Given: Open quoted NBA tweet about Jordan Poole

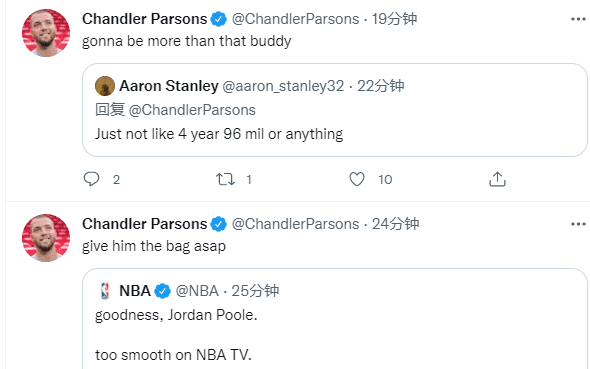Looking at the screenshot, I should (x=335, y=319).
